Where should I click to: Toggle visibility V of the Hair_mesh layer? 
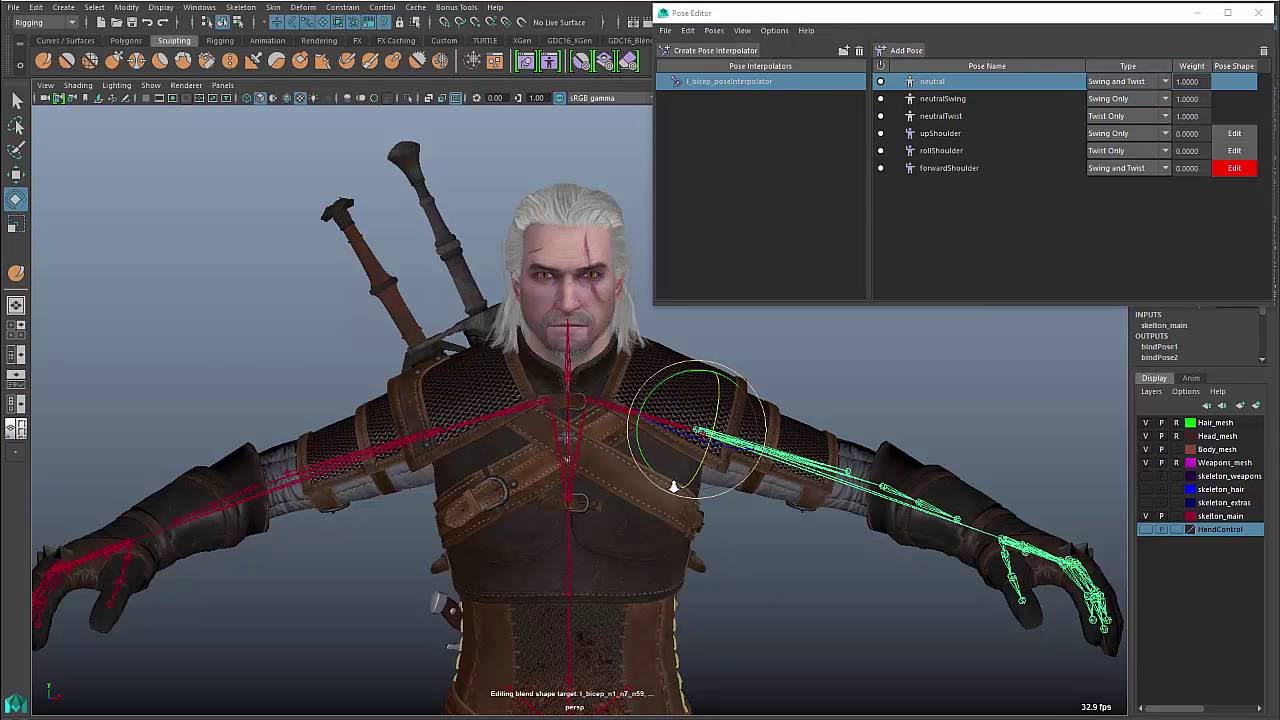(x=1146, y=423)
